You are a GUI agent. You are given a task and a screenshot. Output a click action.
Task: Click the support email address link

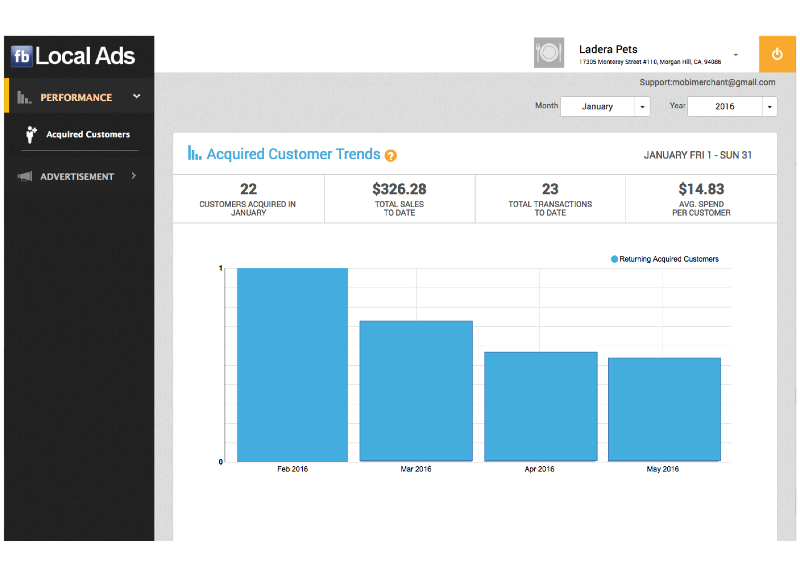[708, 82]
